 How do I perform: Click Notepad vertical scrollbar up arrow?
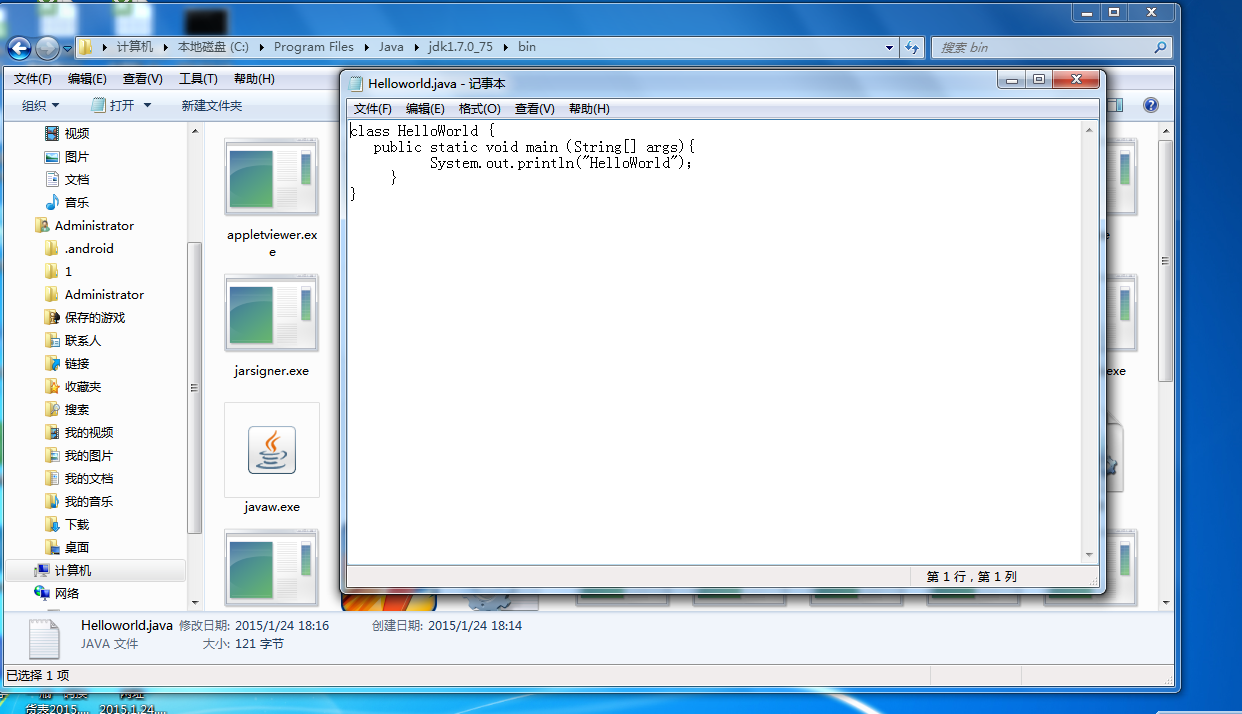[x=1090, y=129]
